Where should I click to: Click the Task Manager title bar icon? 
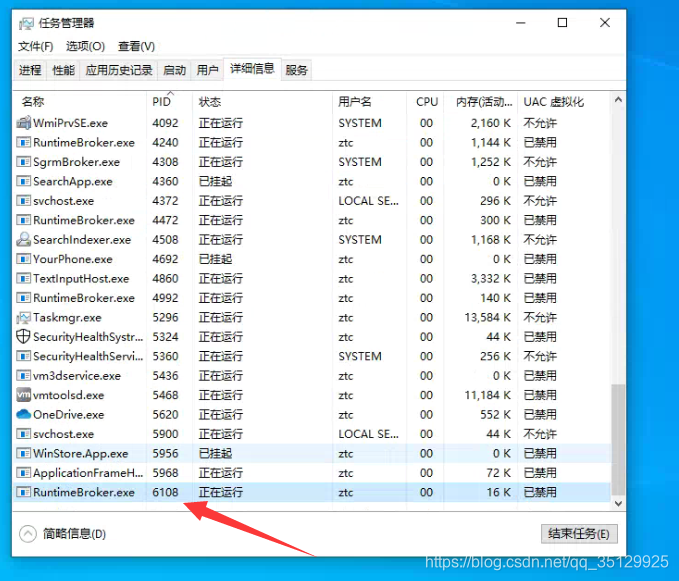[26, 23]
